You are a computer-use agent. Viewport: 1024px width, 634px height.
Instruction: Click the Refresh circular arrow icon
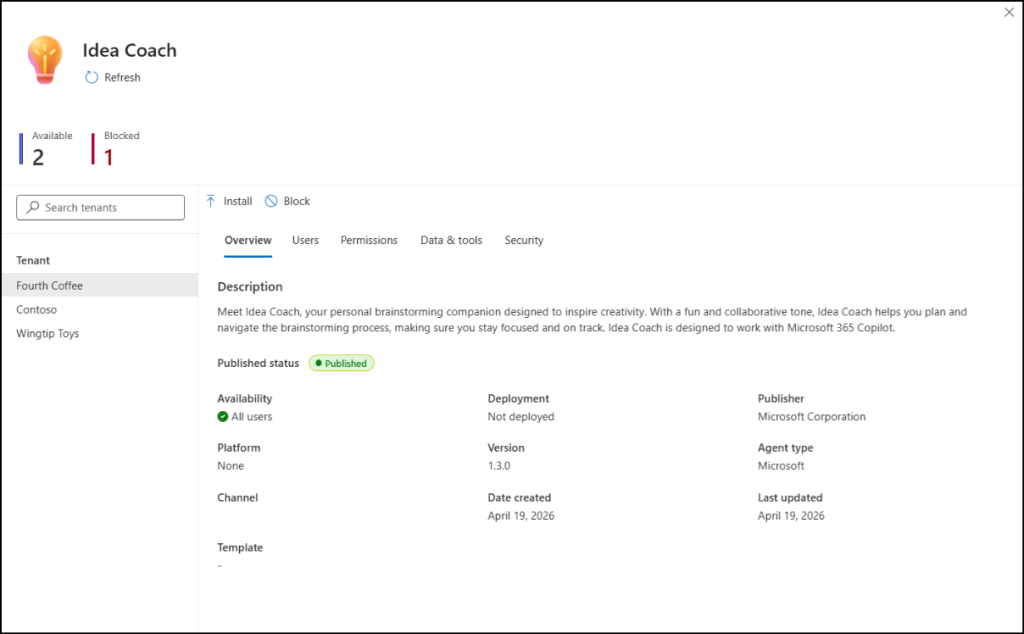(91, 77)
